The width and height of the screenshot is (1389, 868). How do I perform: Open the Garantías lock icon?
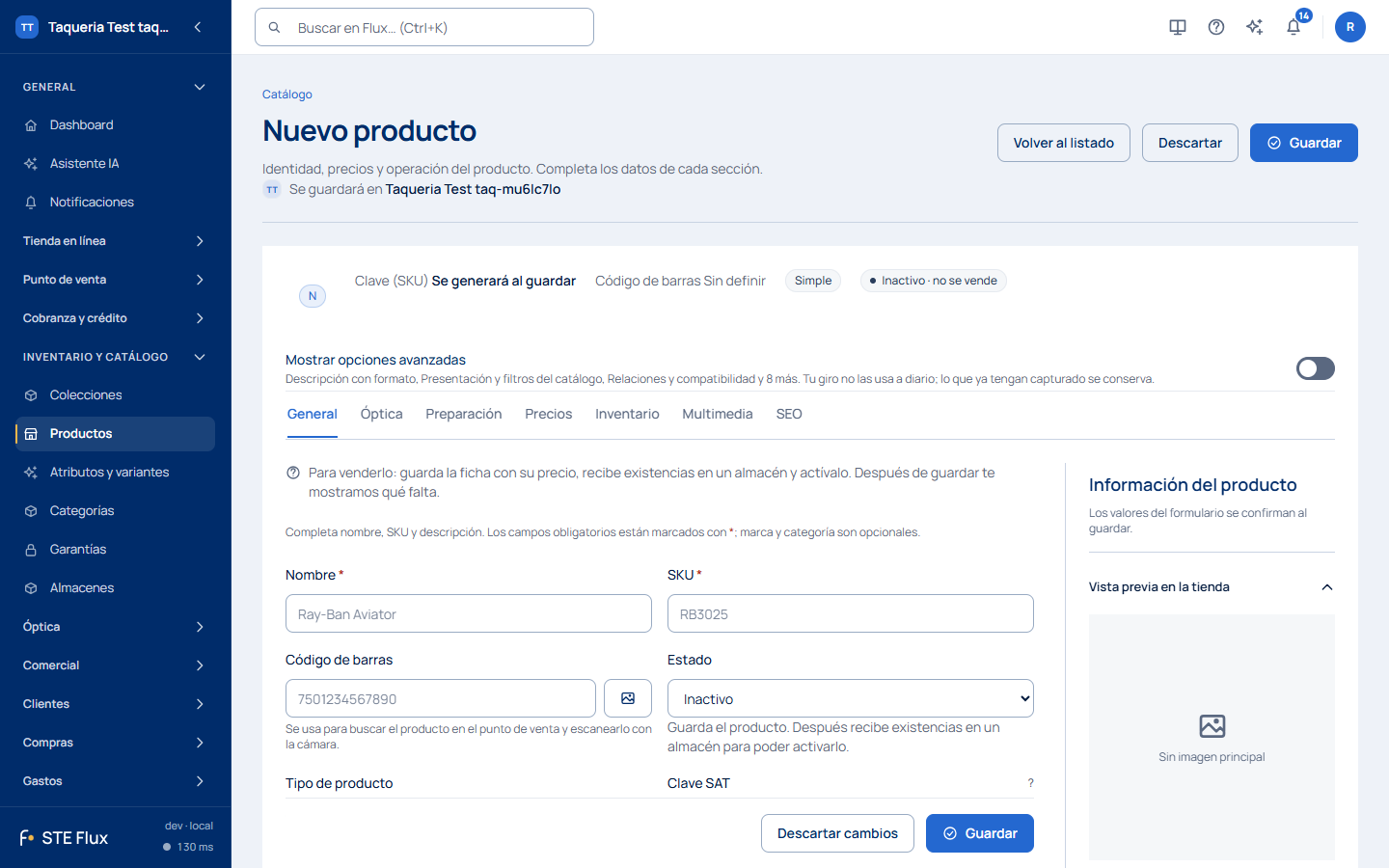(x=31, y=550)
